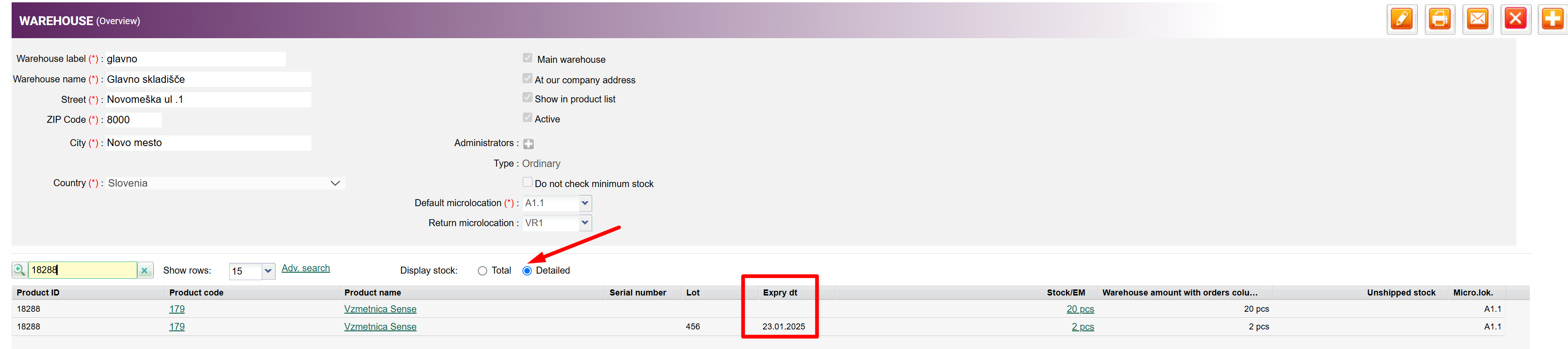Screen dimensions: 1568x349
Task: Open the Country dropdown showing Slovenia
Action: [x=225, y=183]
